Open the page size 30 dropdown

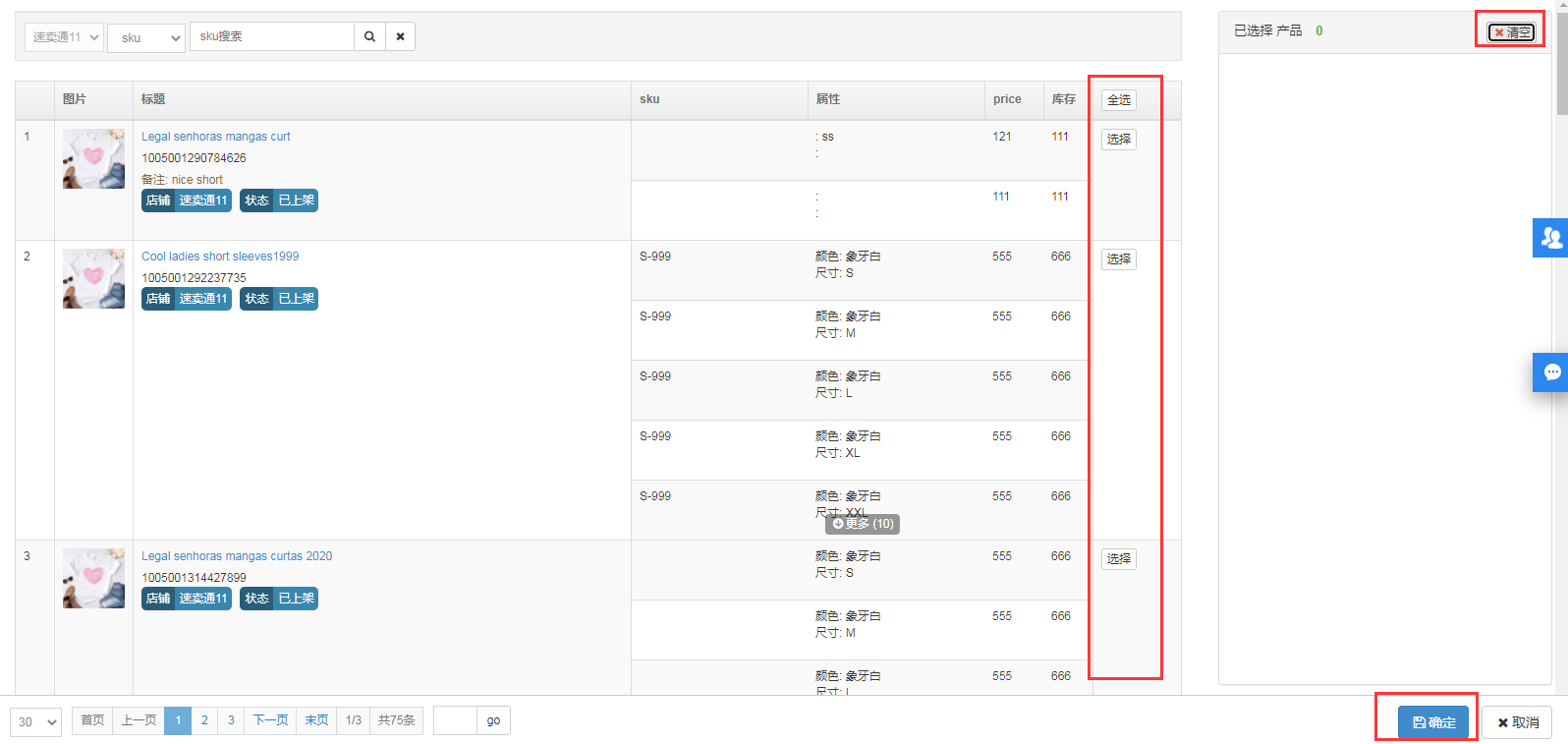click(x=36, y=721)
